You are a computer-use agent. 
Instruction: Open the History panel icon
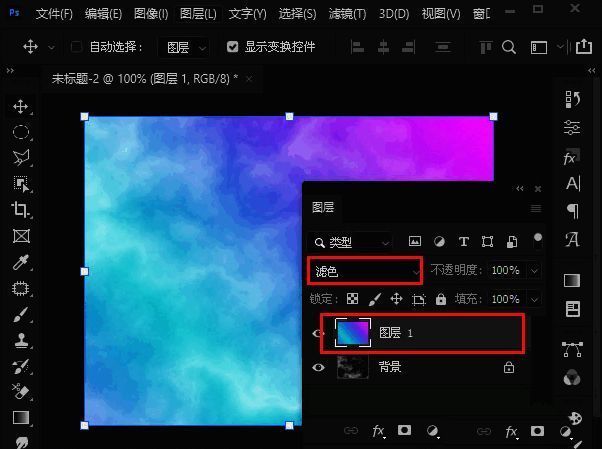572,99
